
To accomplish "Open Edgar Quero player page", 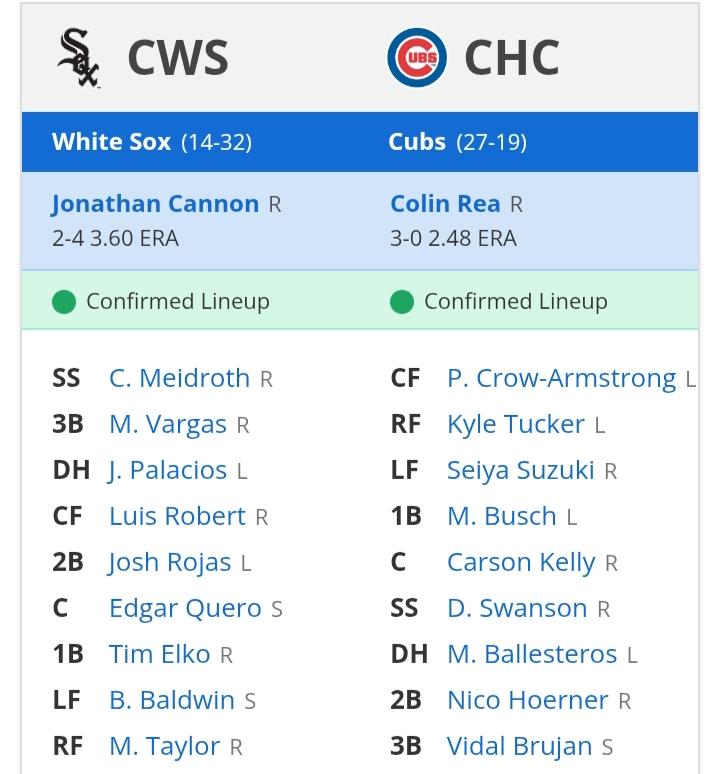I will [x=185, y=609].
